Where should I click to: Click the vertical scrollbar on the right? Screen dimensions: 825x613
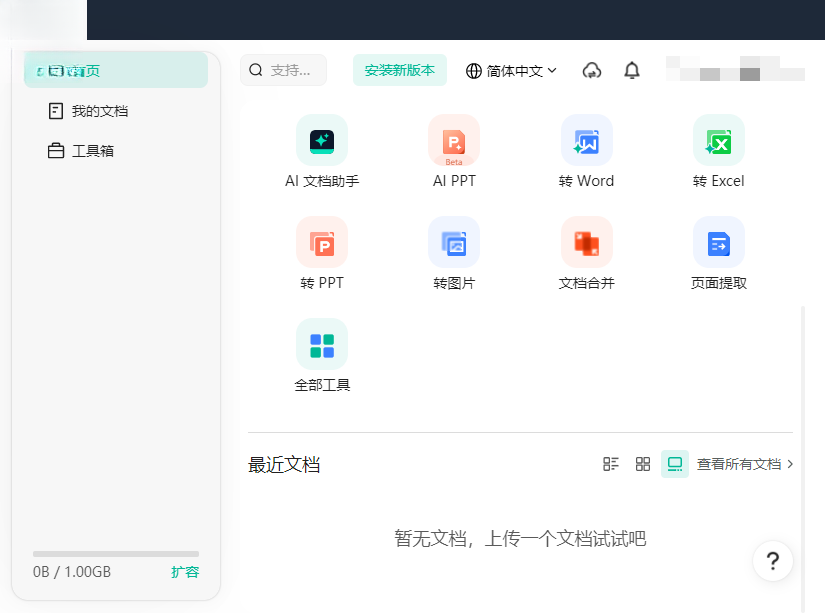click(803, 458)
